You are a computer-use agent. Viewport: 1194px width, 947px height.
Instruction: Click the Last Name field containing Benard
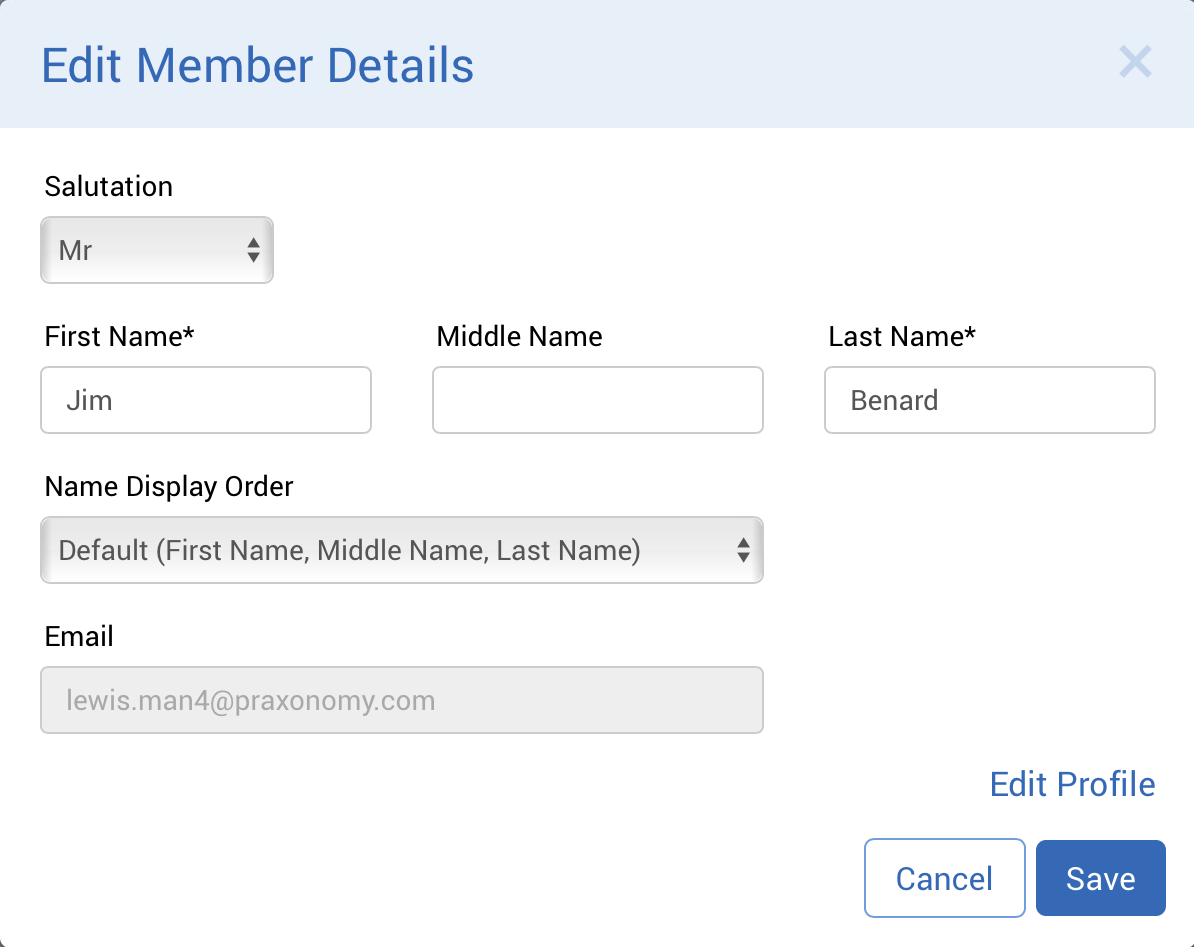coord(990,401)
